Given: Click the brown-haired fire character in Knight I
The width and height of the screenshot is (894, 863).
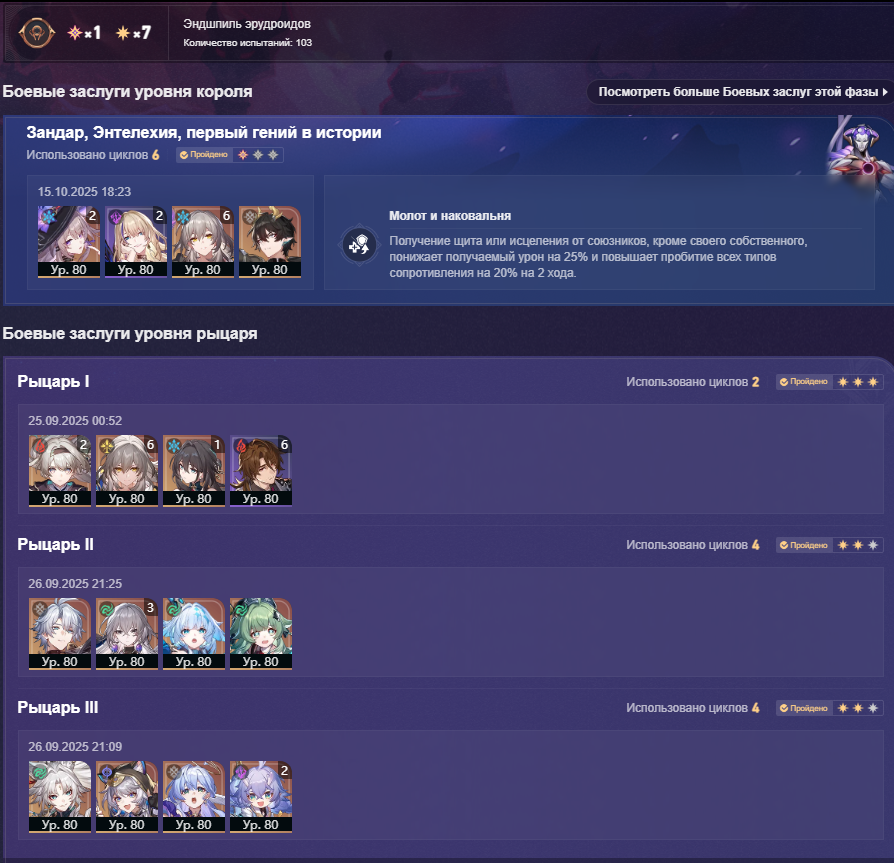Looking at the screenshot, I should coord(261,470).
